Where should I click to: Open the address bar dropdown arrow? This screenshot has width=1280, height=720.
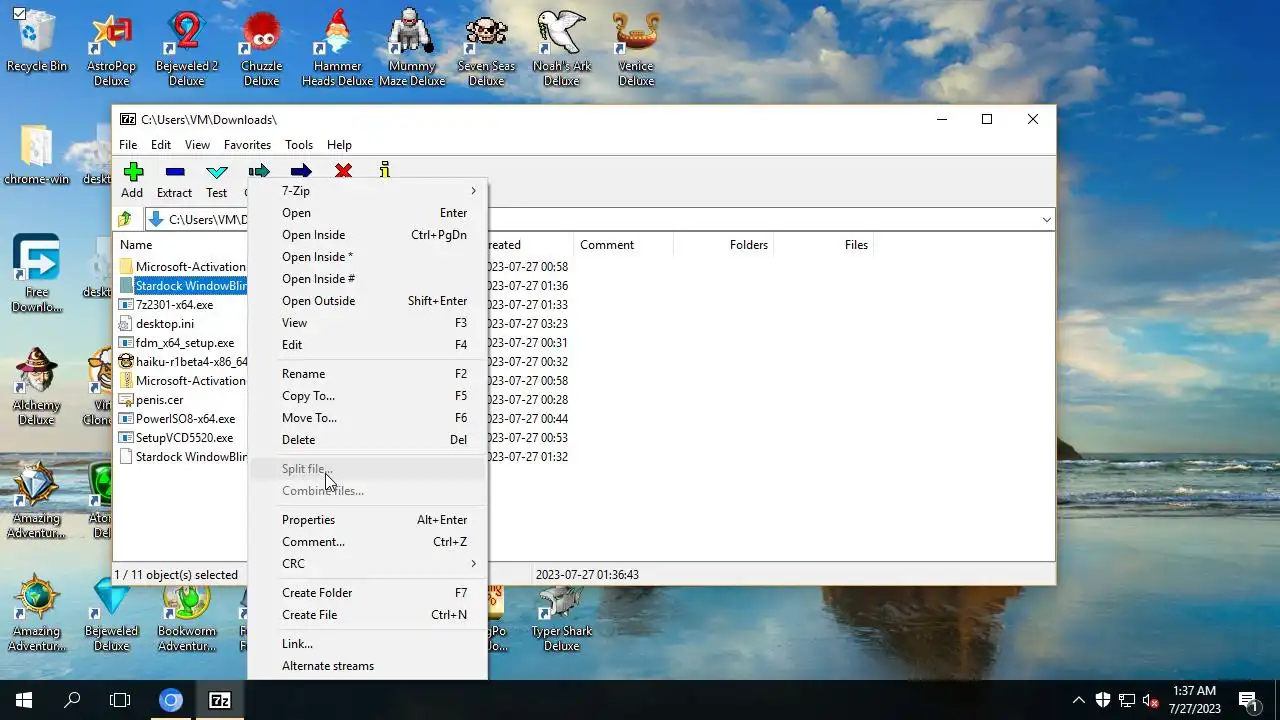1046,220
